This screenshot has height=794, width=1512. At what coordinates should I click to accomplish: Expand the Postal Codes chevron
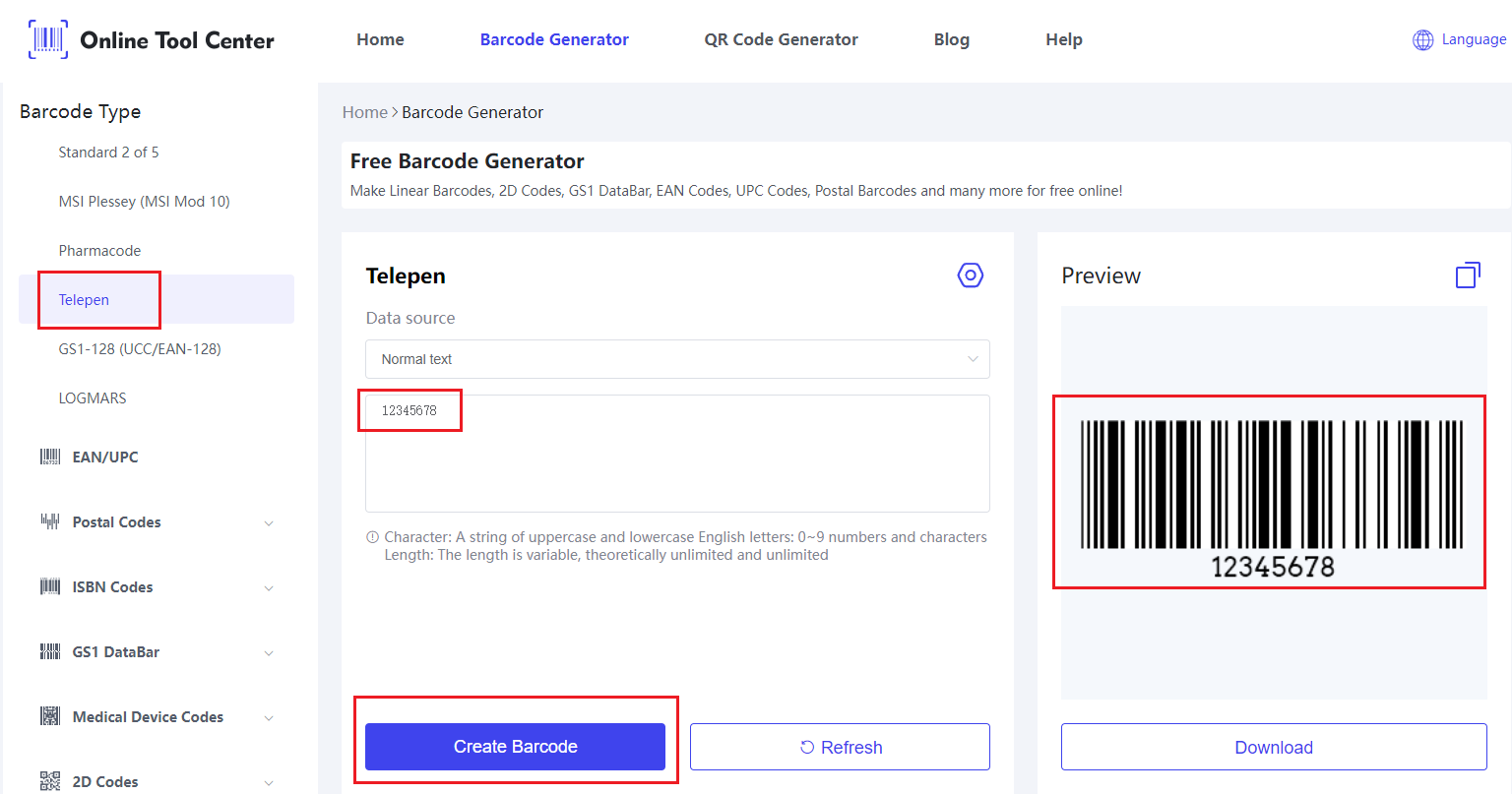pos(269,523)
